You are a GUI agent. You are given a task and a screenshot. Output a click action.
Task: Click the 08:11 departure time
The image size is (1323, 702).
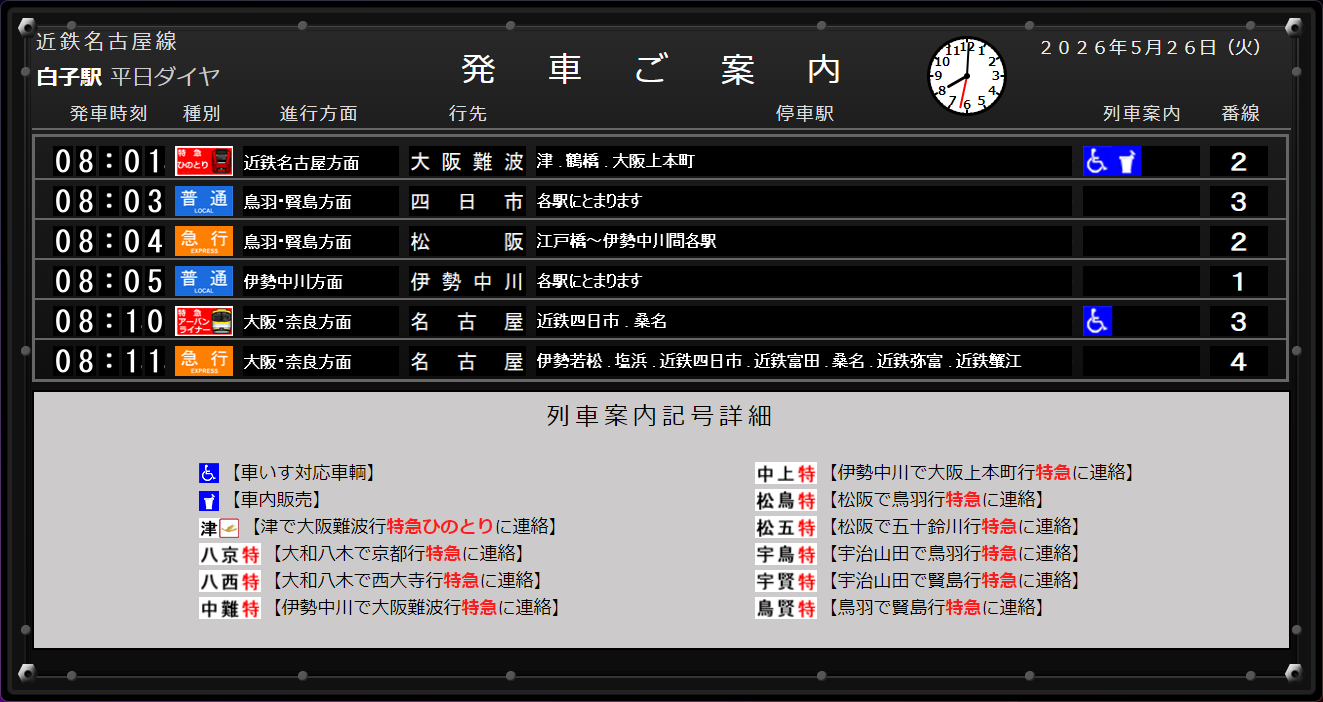click(108, 361)
